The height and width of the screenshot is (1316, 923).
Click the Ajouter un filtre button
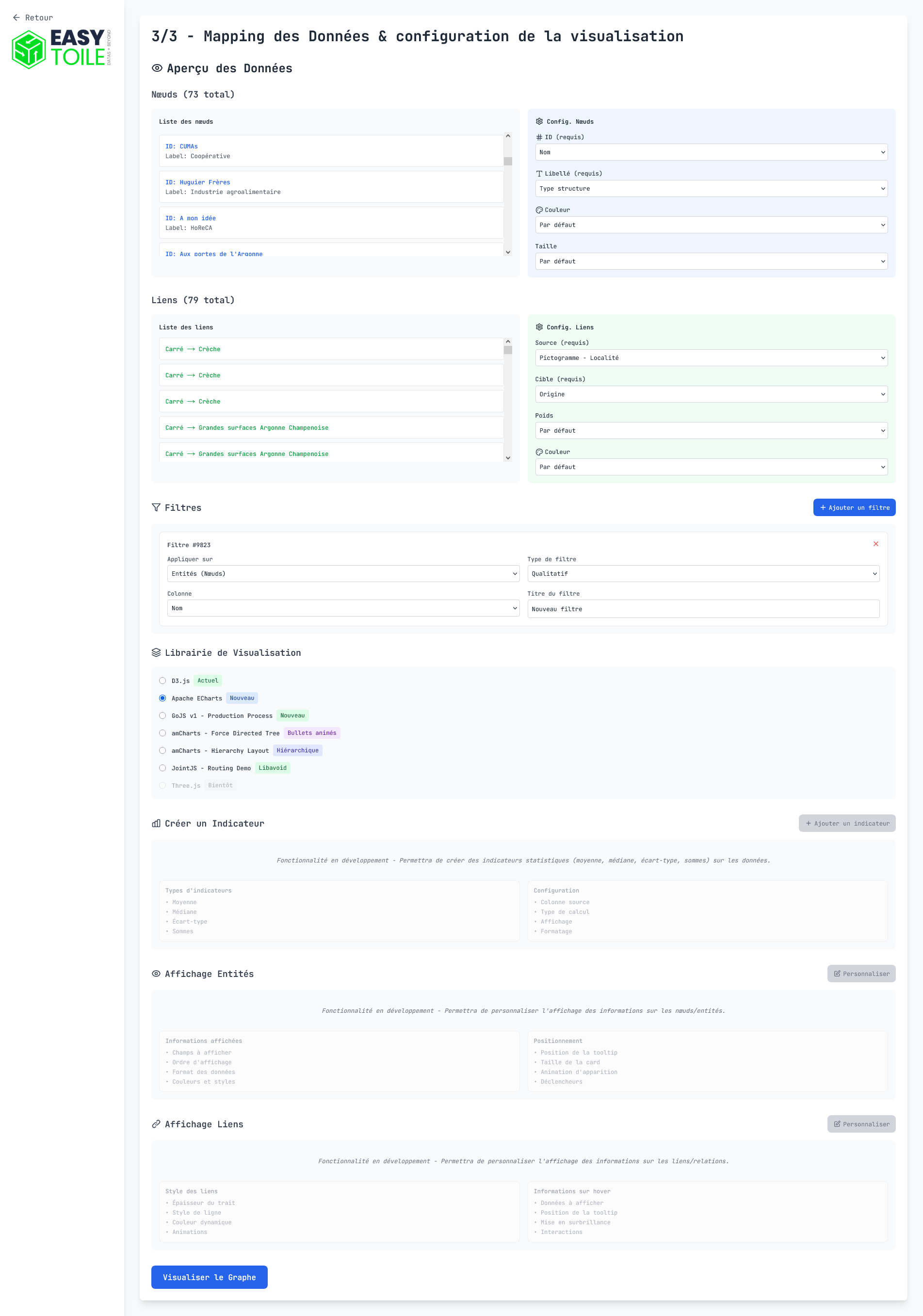(x=854, y=508)
